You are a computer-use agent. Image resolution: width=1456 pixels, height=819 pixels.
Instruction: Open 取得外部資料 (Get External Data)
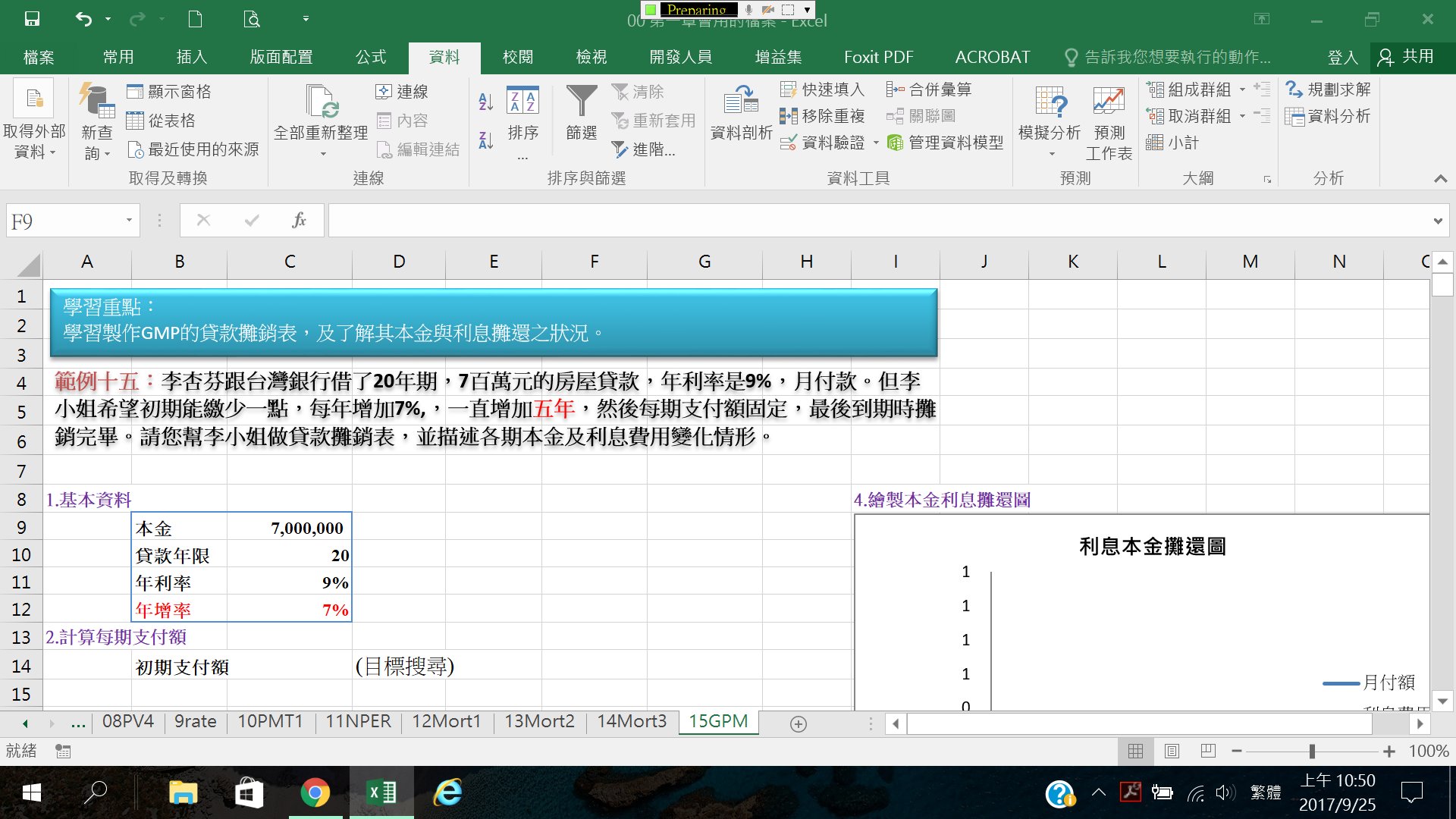pos(34,121)
